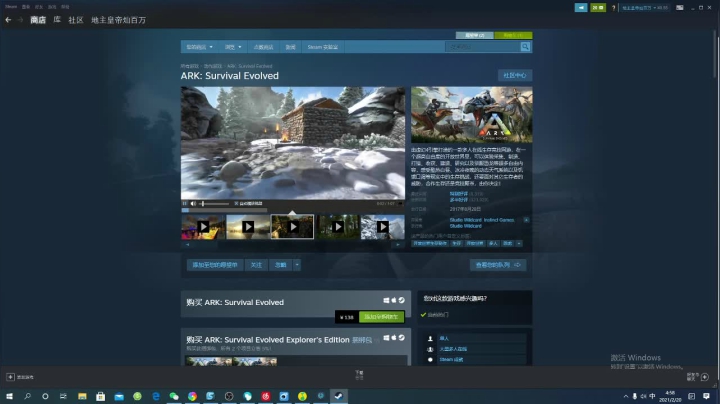Expand developer list plus button
The width and height of the screenshot is (720, 404).
[526, 220]
